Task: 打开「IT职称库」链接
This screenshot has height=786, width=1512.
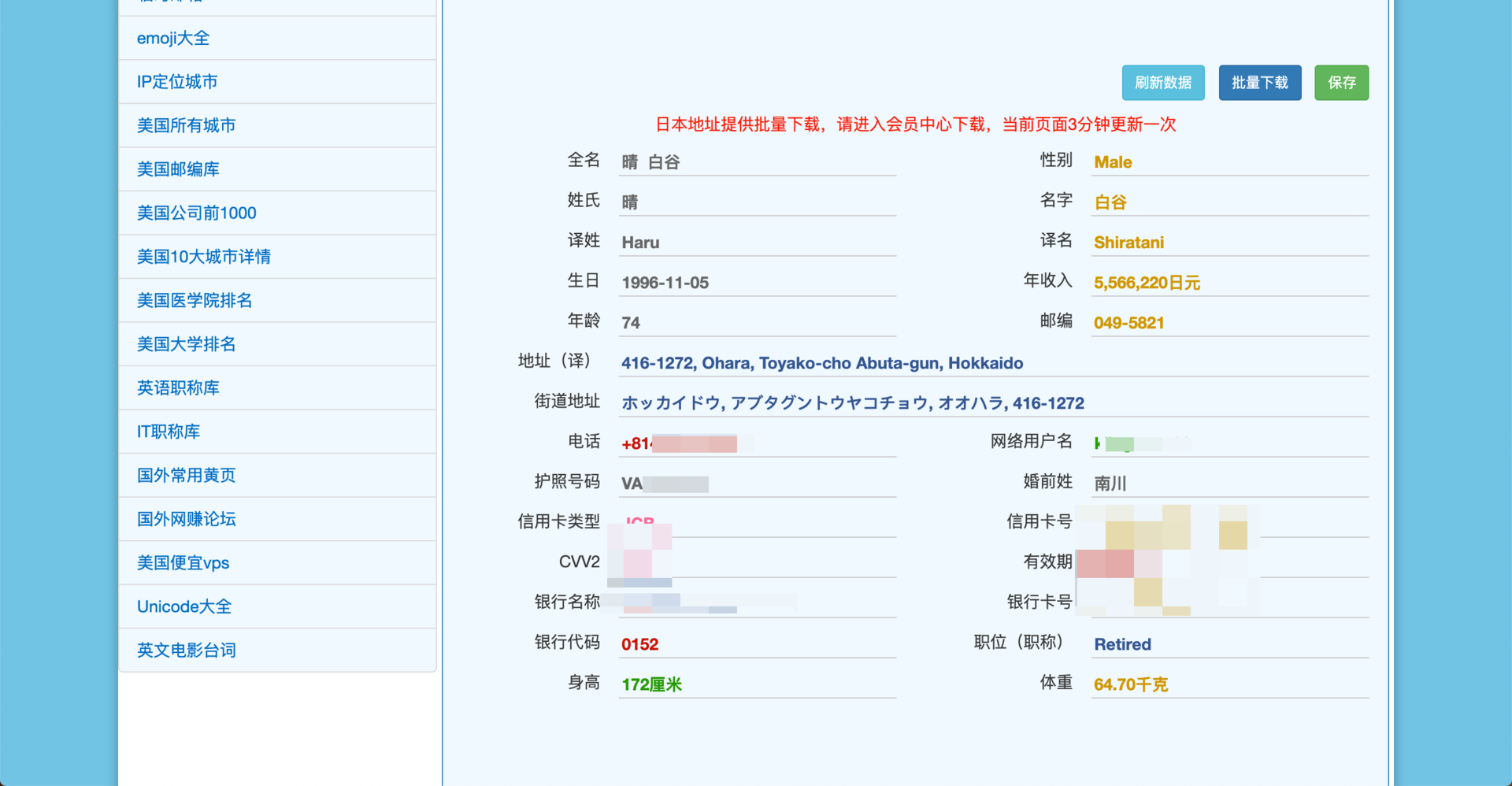Action: coord(169,431)
